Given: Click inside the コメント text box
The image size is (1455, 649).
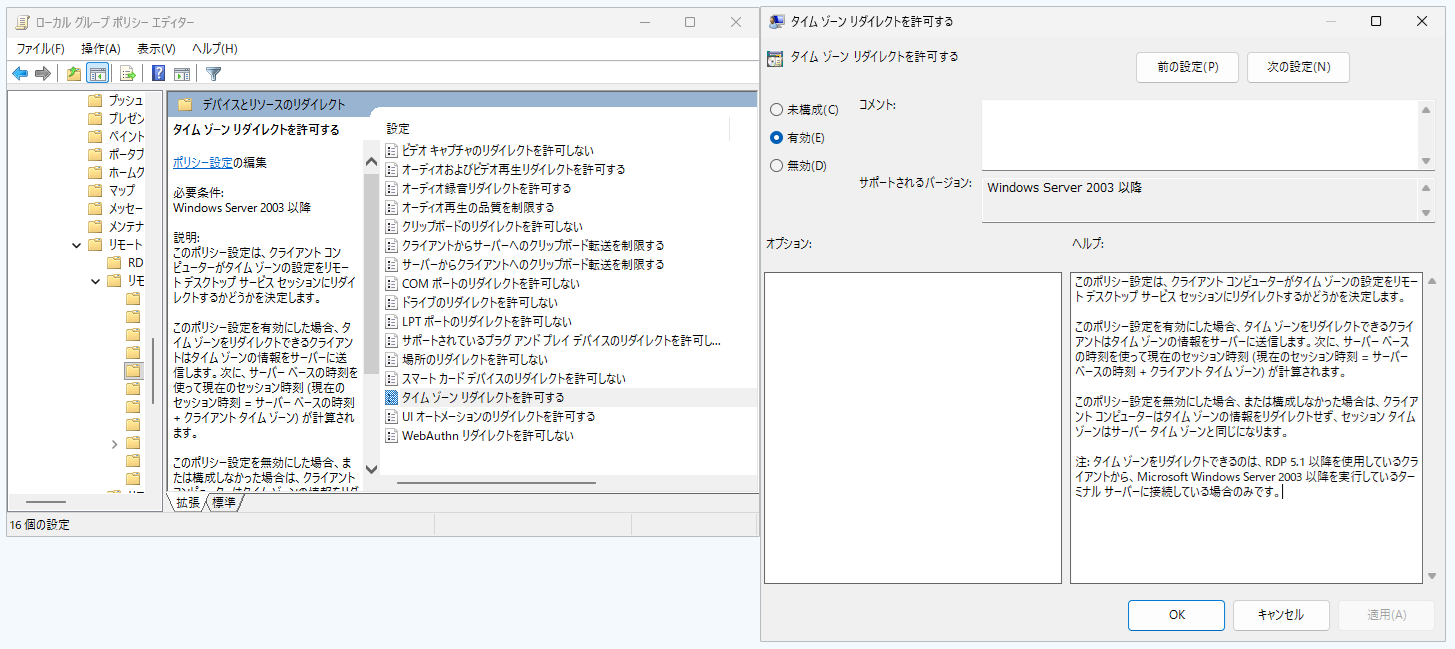Looking at the screenshot, I should coord(1200,135).
